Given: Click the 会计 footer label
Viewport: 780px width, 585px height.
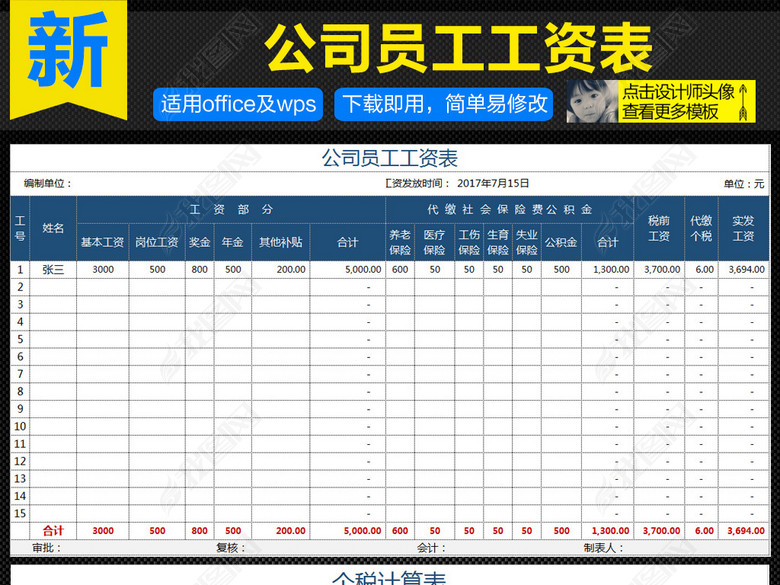Looking at the screenshot, I should point(431,548).
